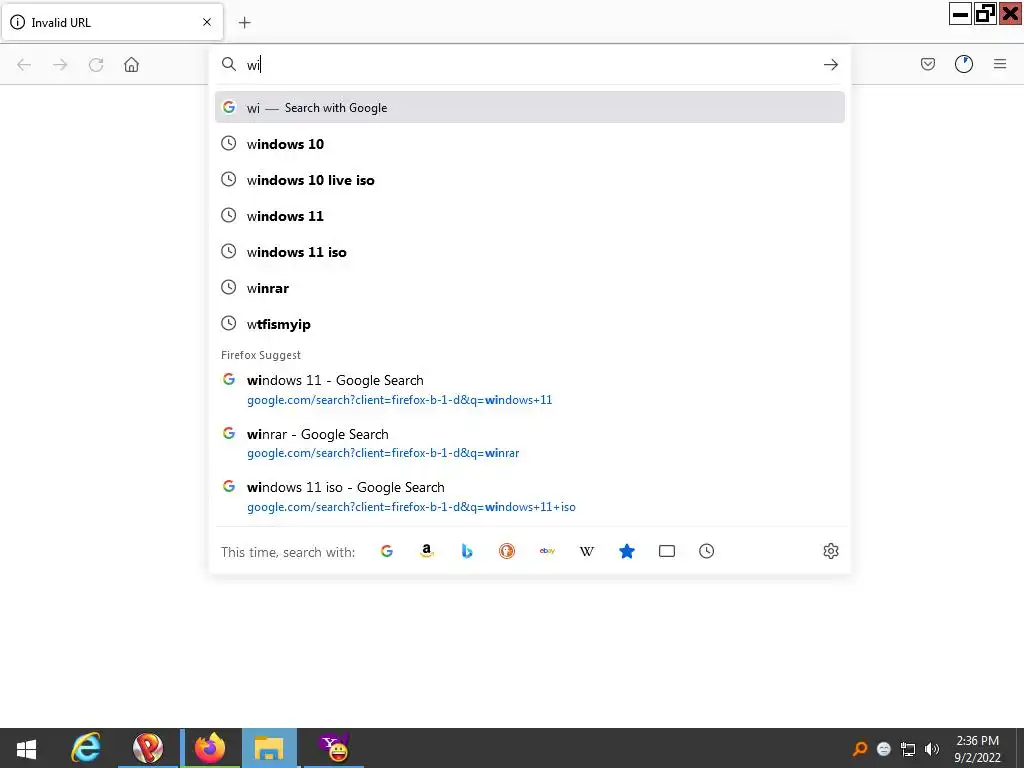The image size is (1024, 768).
Task: Click the address bar input field
Action: pos(530,65)
